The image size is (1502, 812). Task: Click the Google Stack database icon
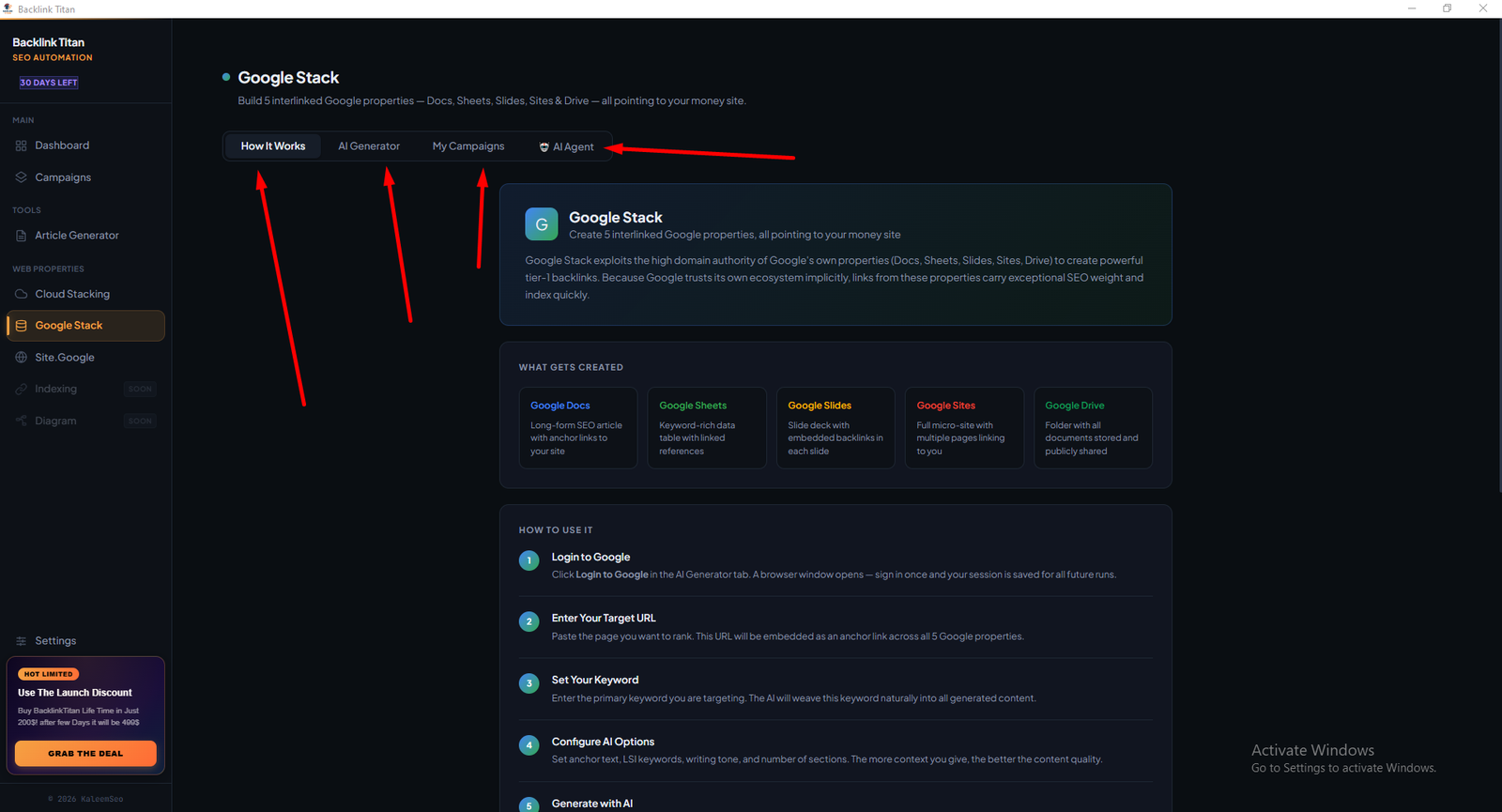[x=21, y=326]
